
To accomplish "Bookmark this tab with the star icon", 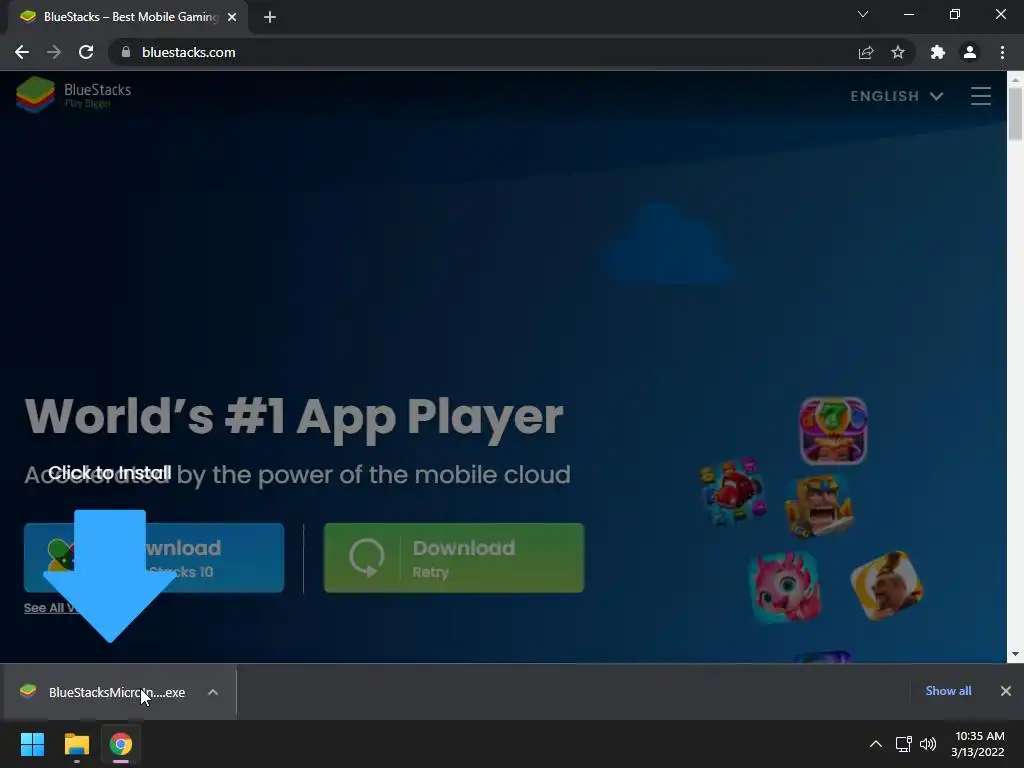I will [x=898, y=52].
